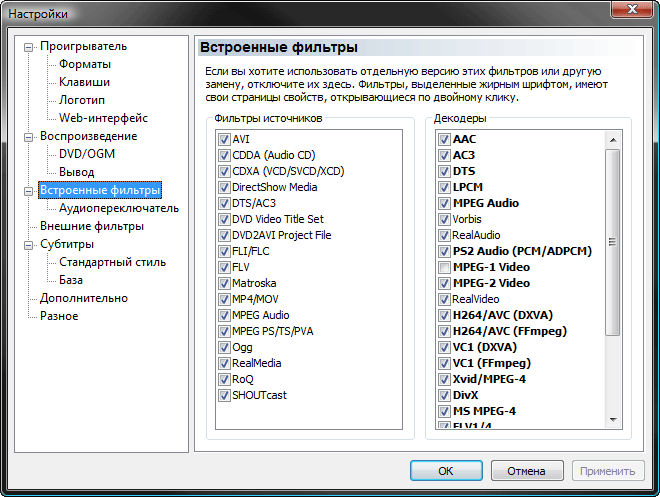Open the Форматы settings page
660x497 pixels.
point(85,64)
